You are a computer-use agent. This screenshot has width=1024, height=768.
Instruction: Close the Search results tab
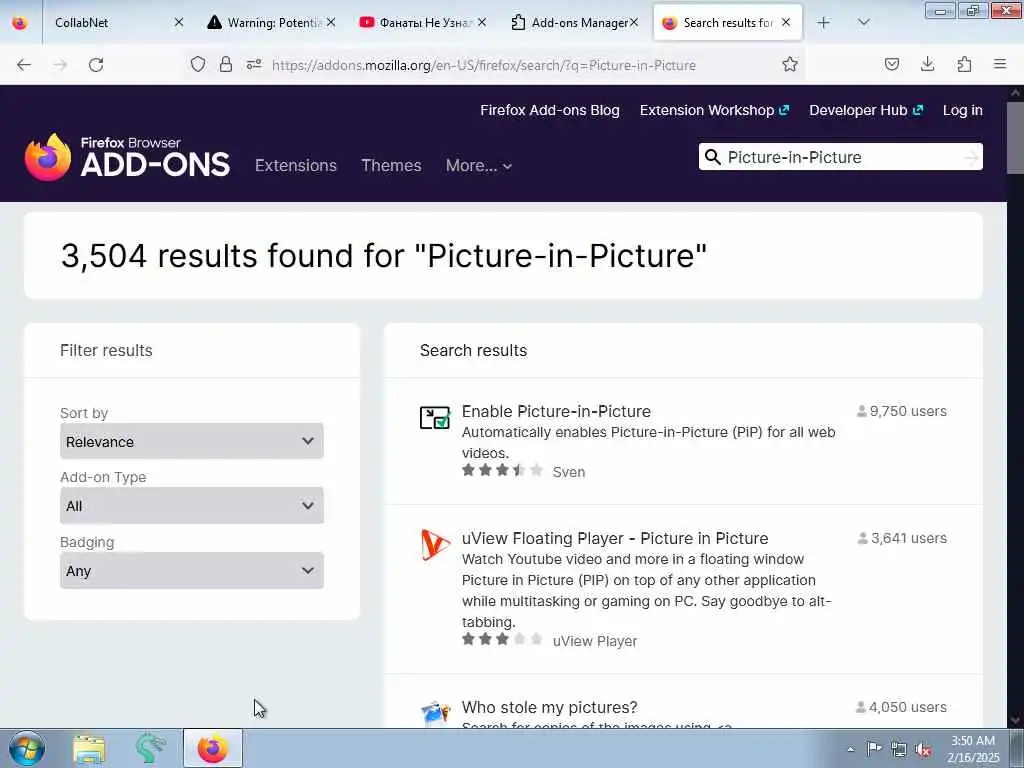786,23
